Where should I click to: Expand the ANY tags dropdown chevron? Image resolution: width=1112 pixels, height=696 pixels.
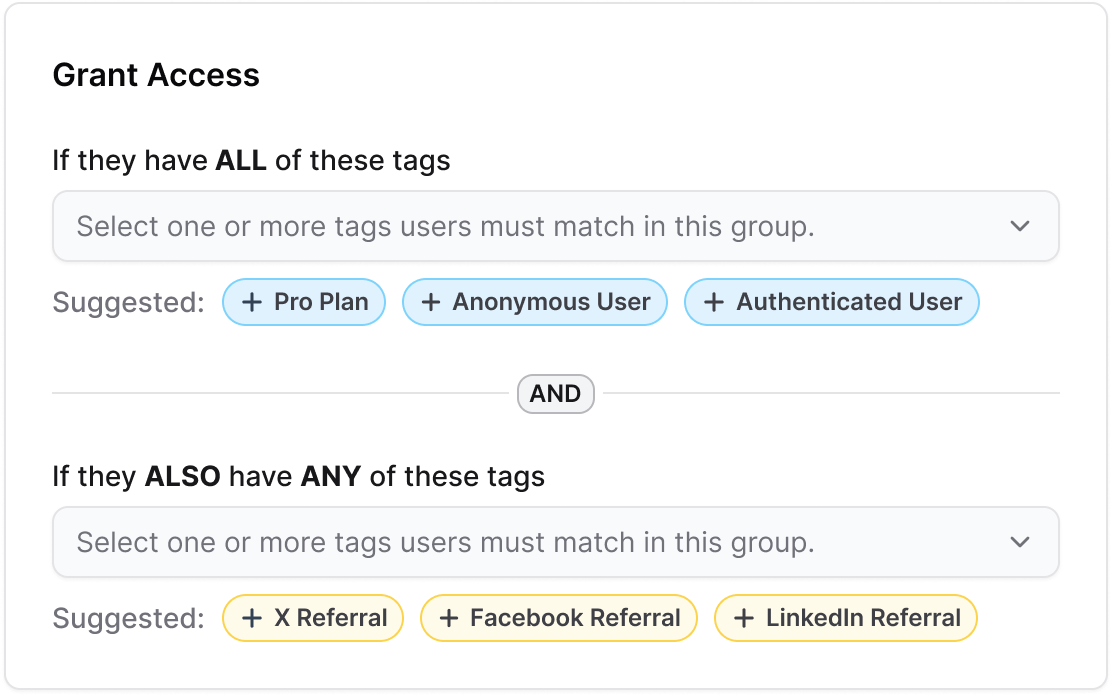tap(1019, 542)
